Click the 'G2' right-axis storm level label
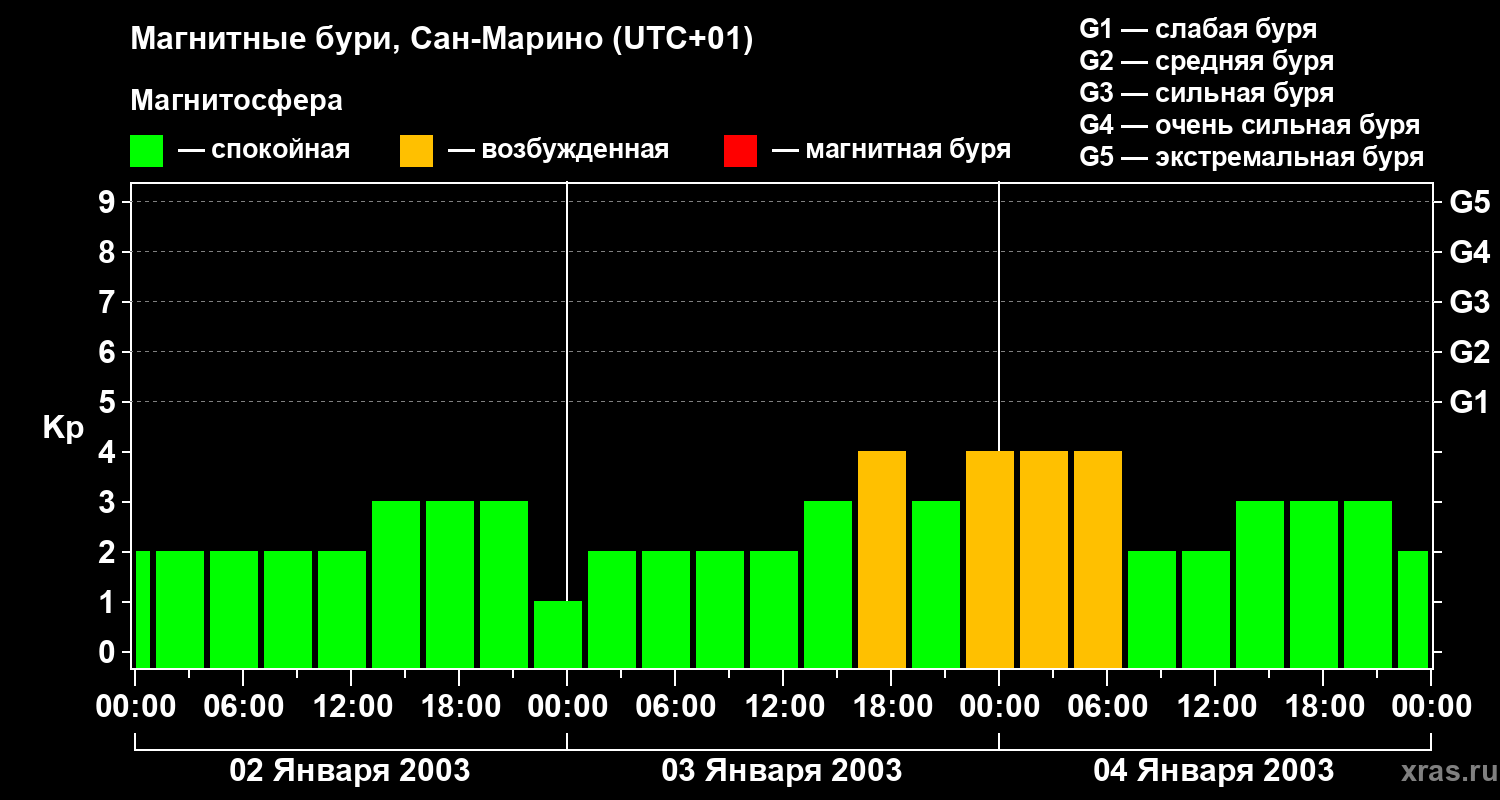Viewport: 1500px width, 800px height. [1469, 353]
